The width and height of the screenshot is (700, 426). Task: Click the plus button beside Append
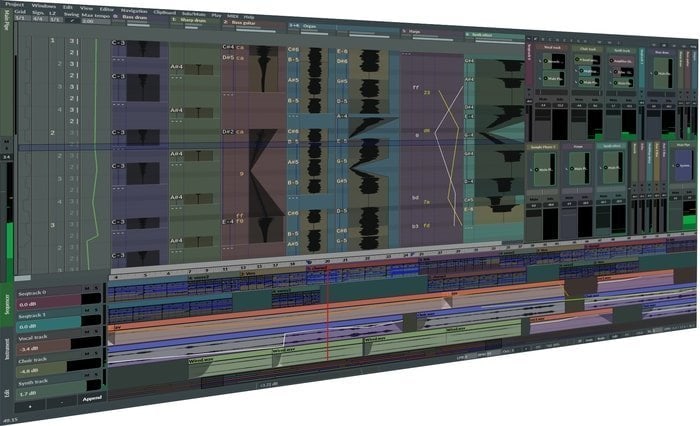coord(30,406)
